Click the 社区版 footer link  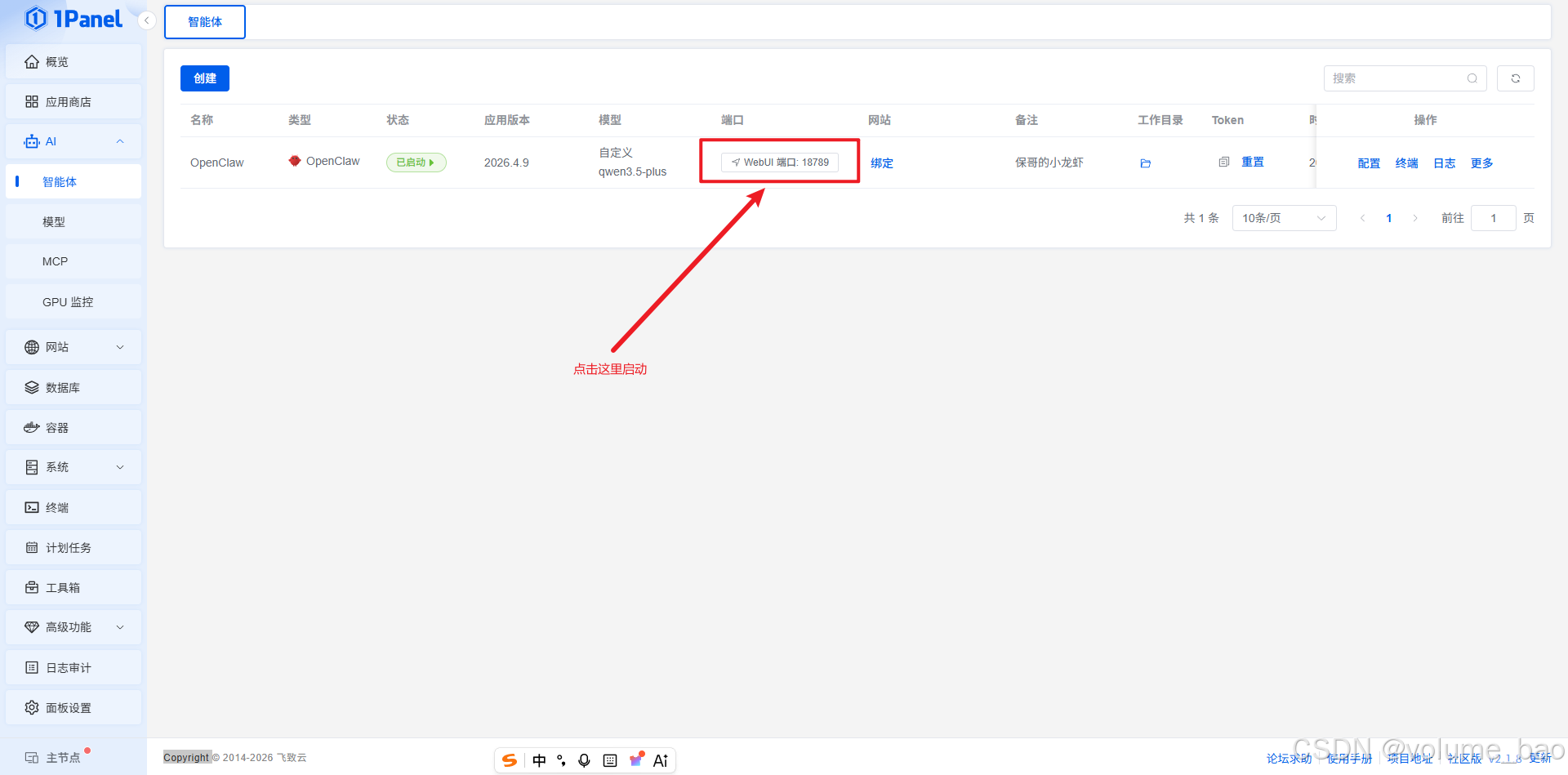coord(1464,759)
